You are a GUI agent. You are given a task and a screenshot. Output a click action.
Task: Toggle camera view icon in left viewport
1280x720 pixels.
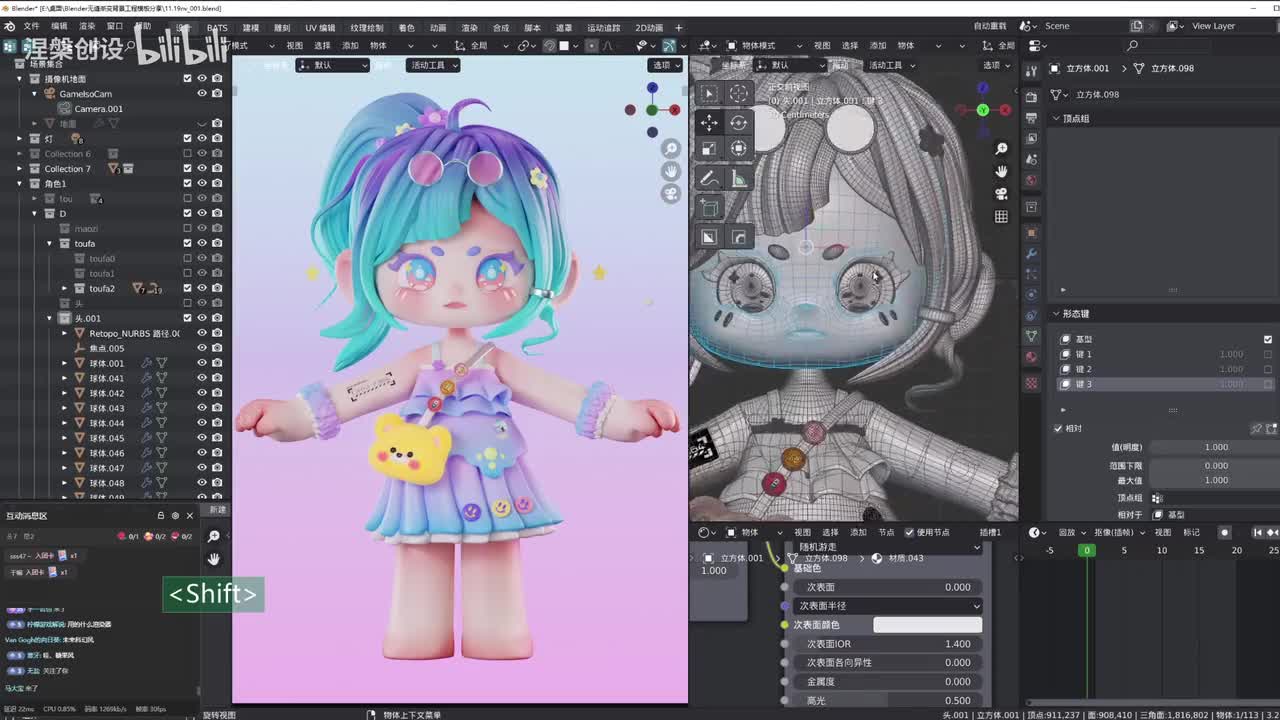point(671,193)
